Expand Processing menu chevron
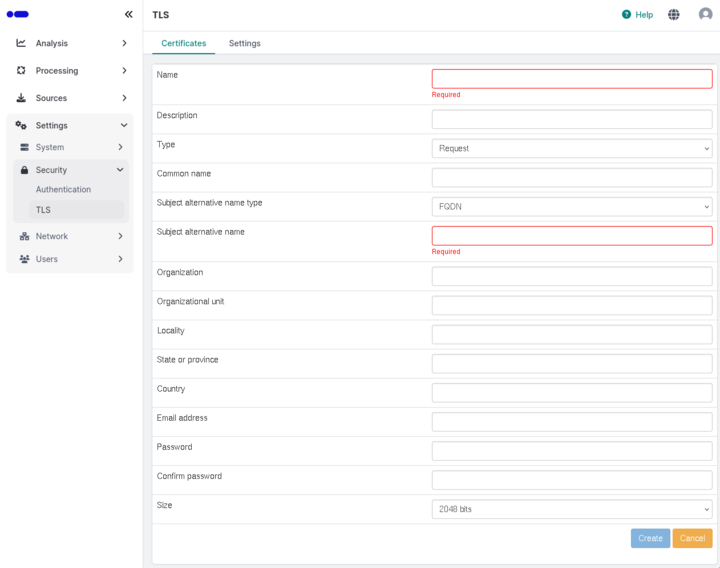This screenshot has height=568, width=720. pyautogui.click(x=124, y=70)
